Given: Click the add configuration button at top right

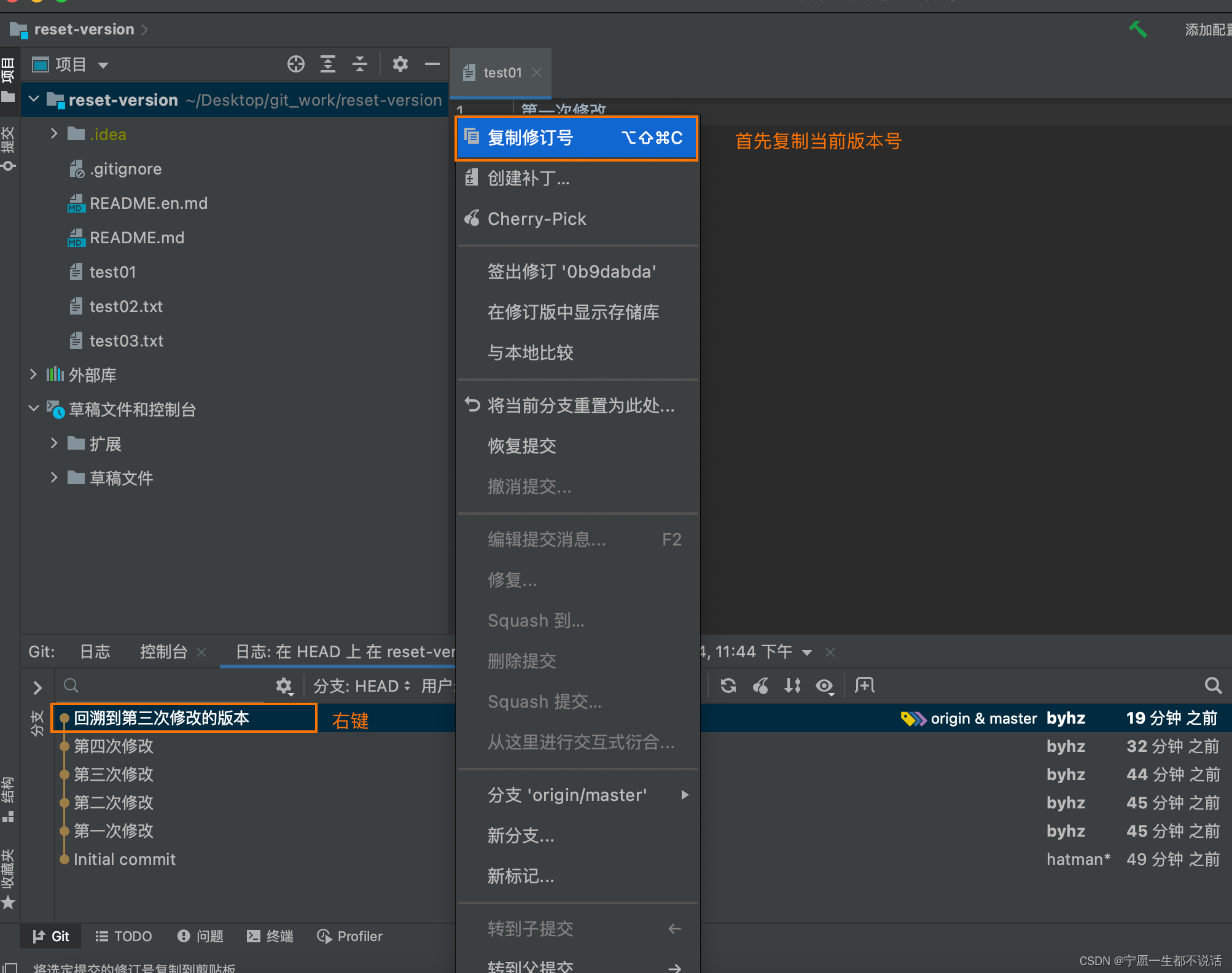Looking at the screenshot, I should pos(1207,29).
